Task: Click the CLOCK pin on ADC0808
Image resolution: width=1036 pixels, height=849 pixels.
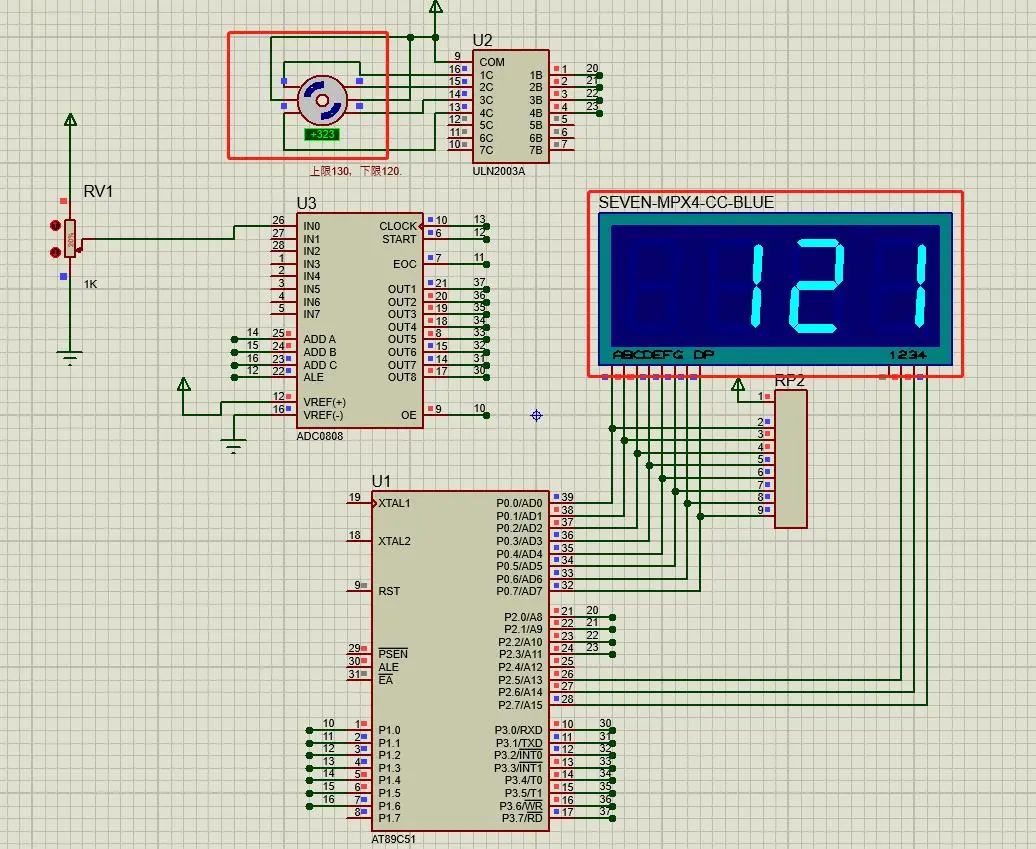Action: (398, 226)
